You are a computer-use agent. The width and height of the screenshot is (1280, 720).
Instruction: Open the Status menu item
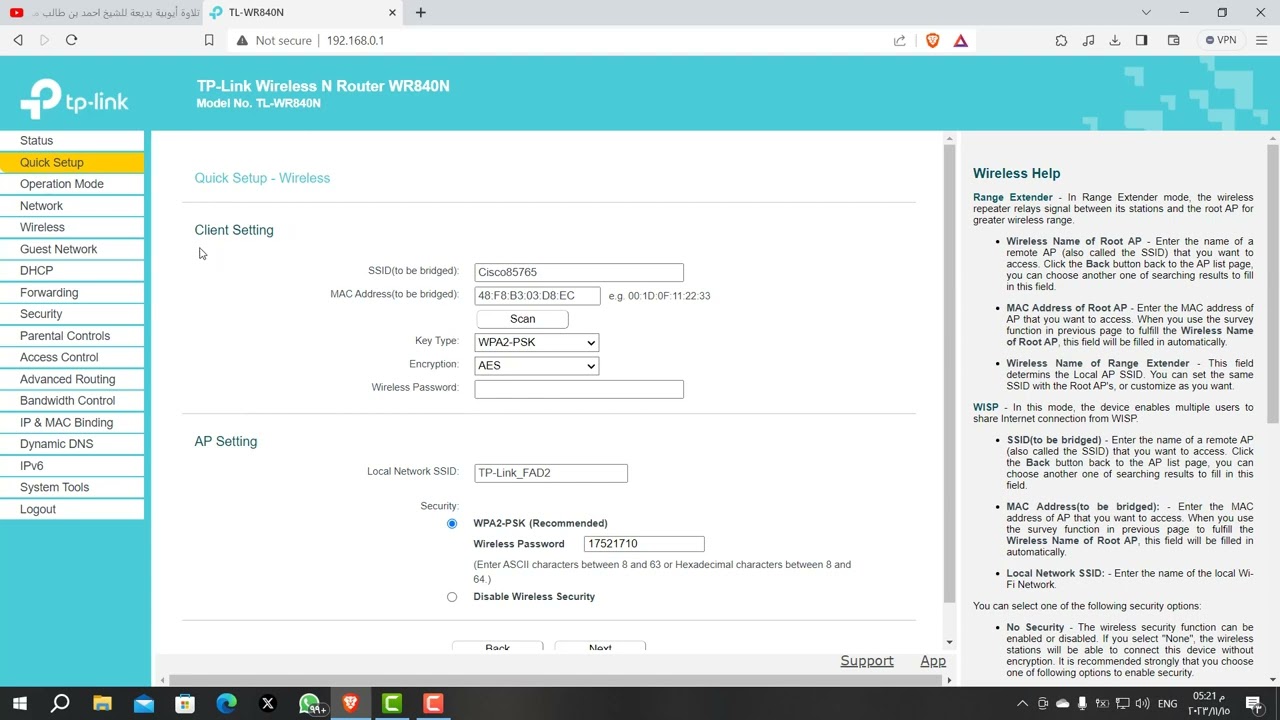coord(72,141)
